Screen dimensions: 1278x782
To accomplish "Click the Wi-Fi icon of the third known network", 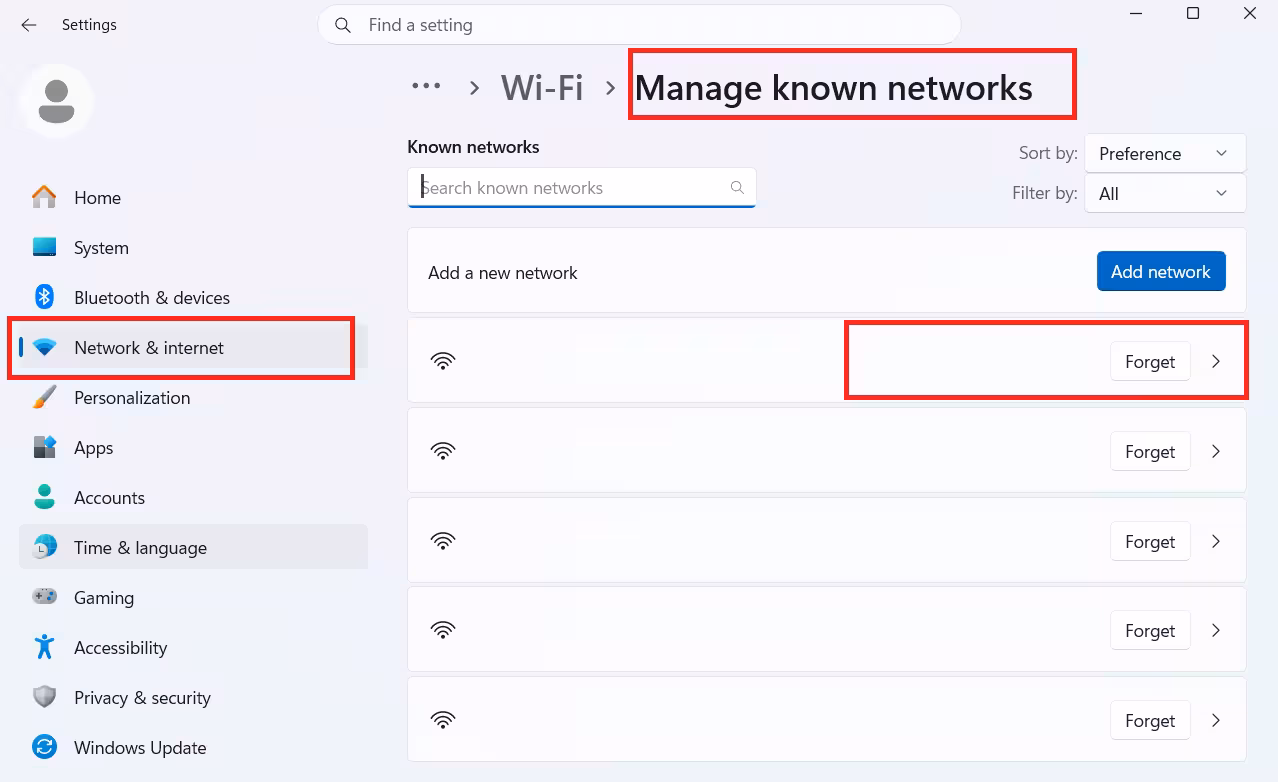I will tap(443, 541).
